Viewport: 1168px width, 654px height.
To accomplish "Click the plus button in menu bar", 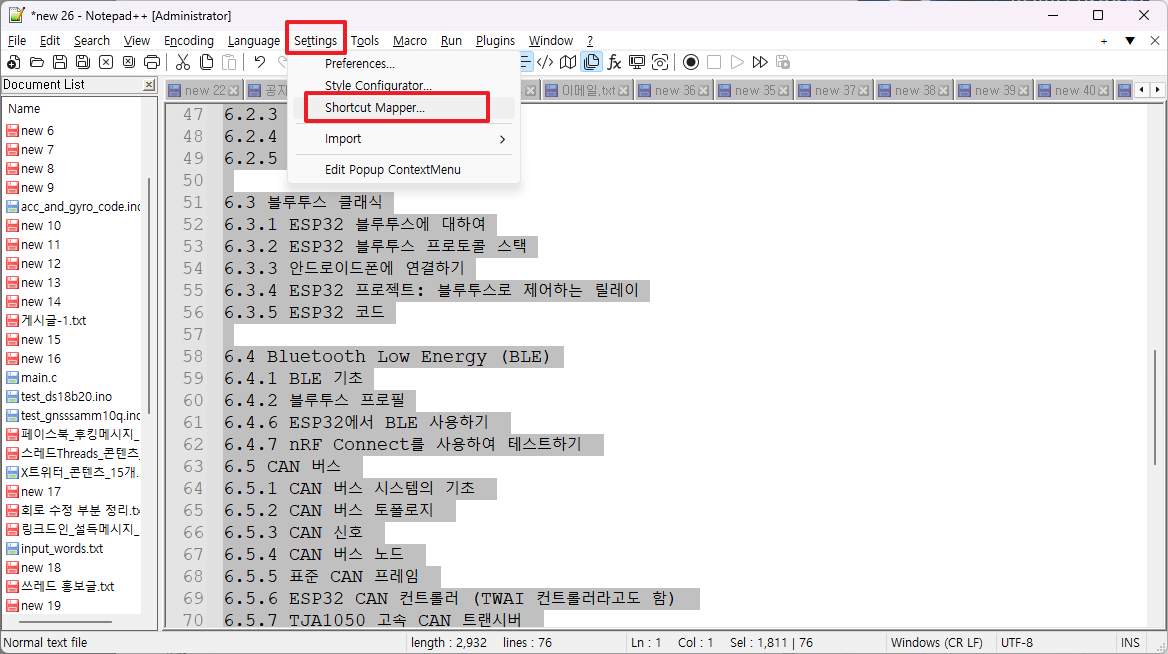I will click(x=1104, y=41).
